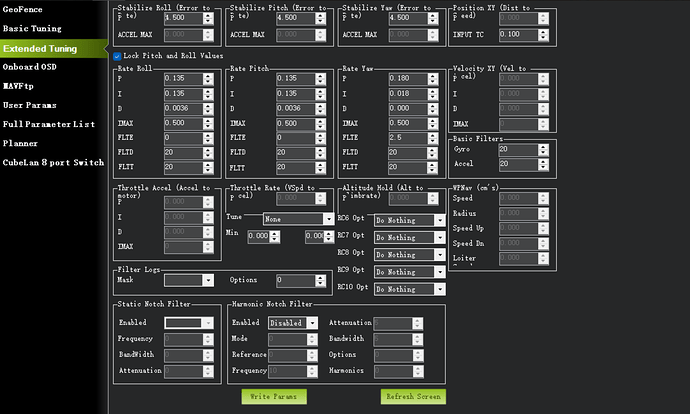This screenshot has height=414, width=690.
Task: Click Tune Min value field
Action: click(x=259, y=236)
